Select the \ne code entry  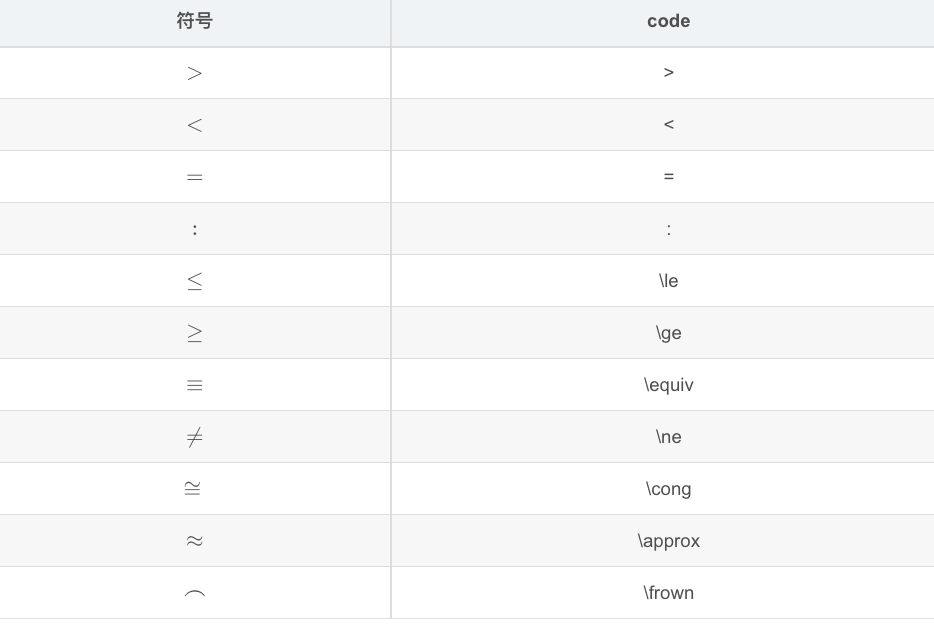tap(668, 437)
